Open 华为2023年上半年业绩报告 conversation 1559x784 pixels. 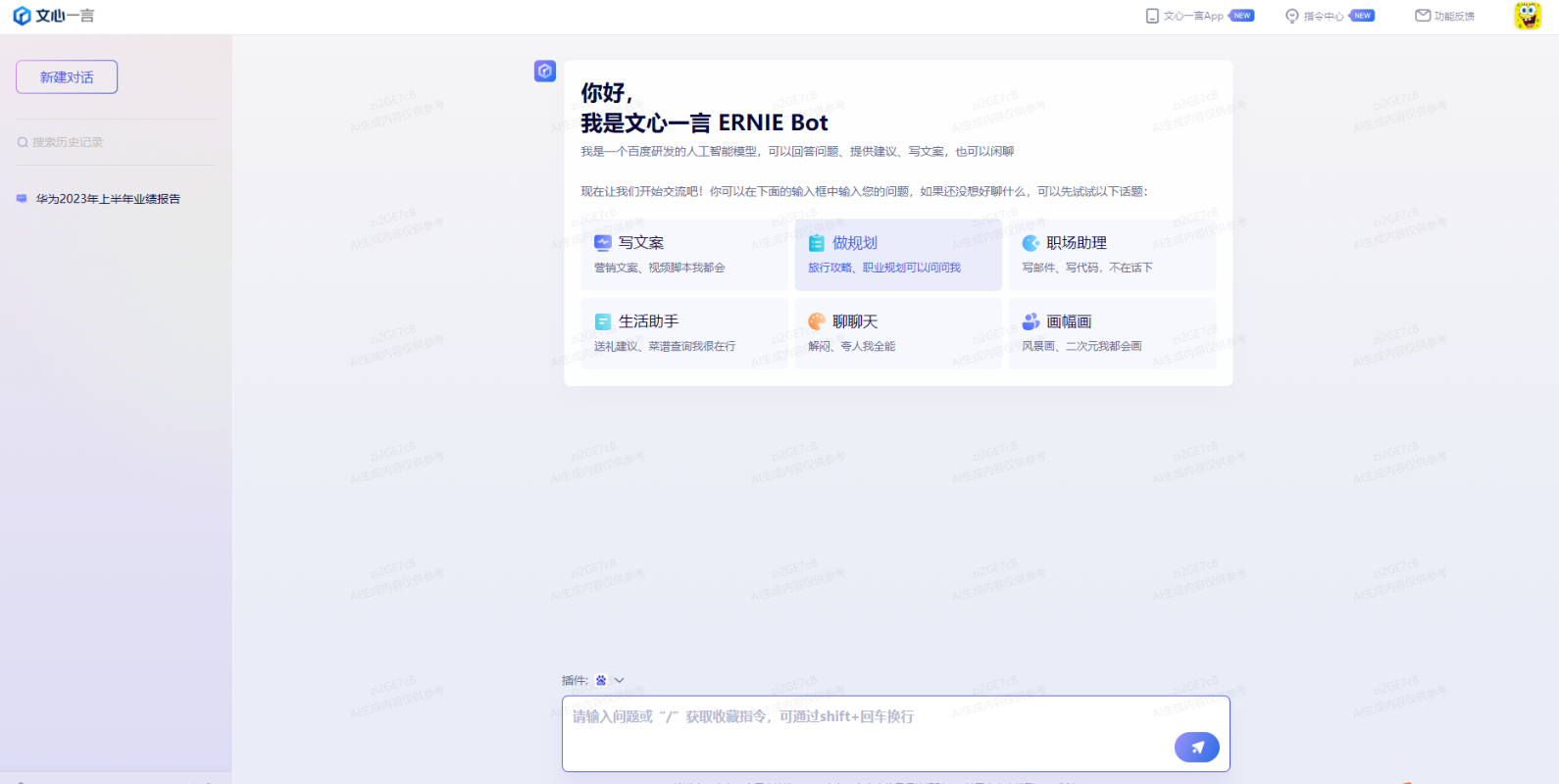(108, 199)
